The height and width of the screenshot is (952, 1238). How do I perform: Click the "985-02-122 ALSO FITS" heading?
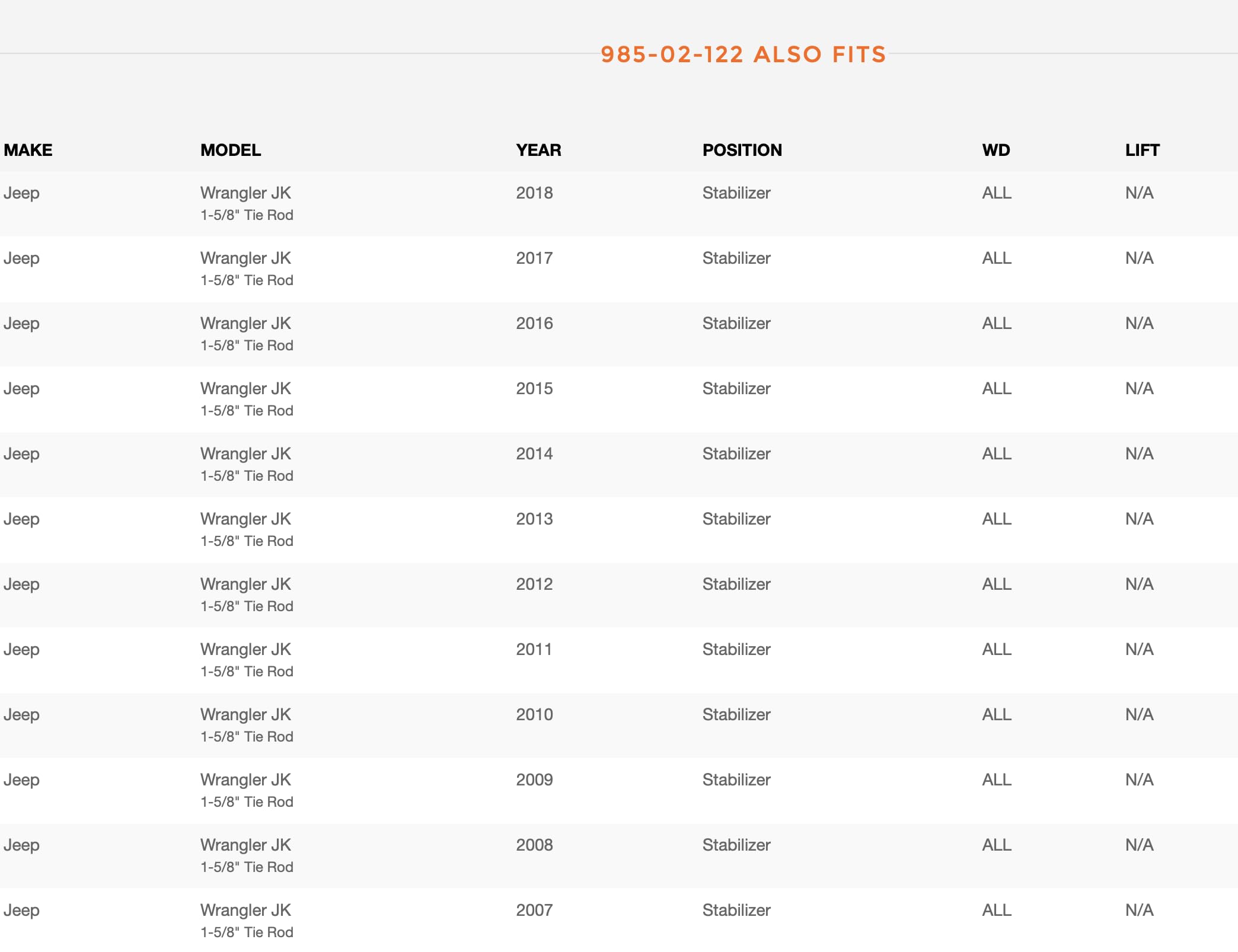pos(743,55)
